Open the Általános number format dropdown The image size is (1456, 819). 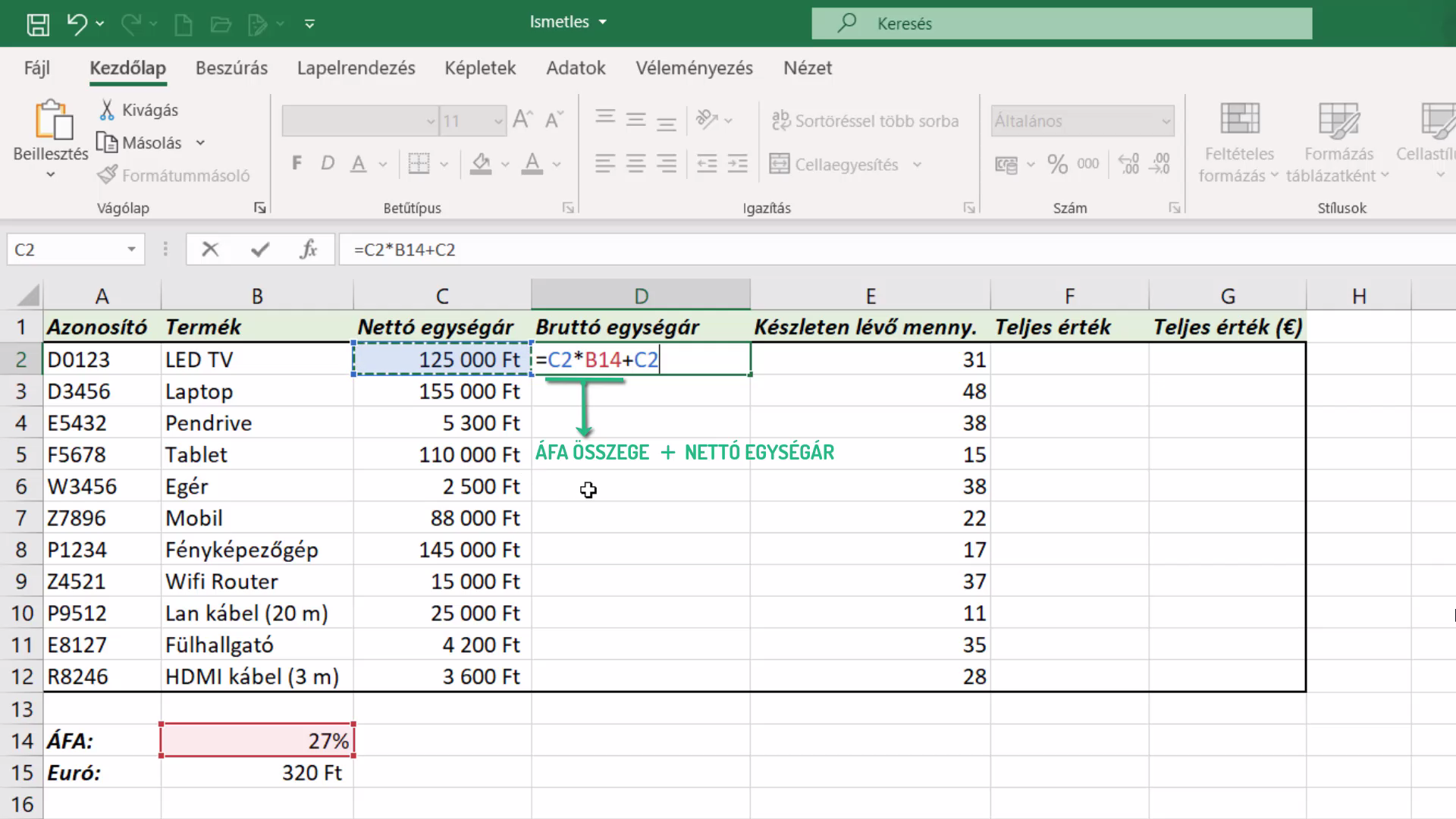pyautogui.click(x=1082, y=121)
